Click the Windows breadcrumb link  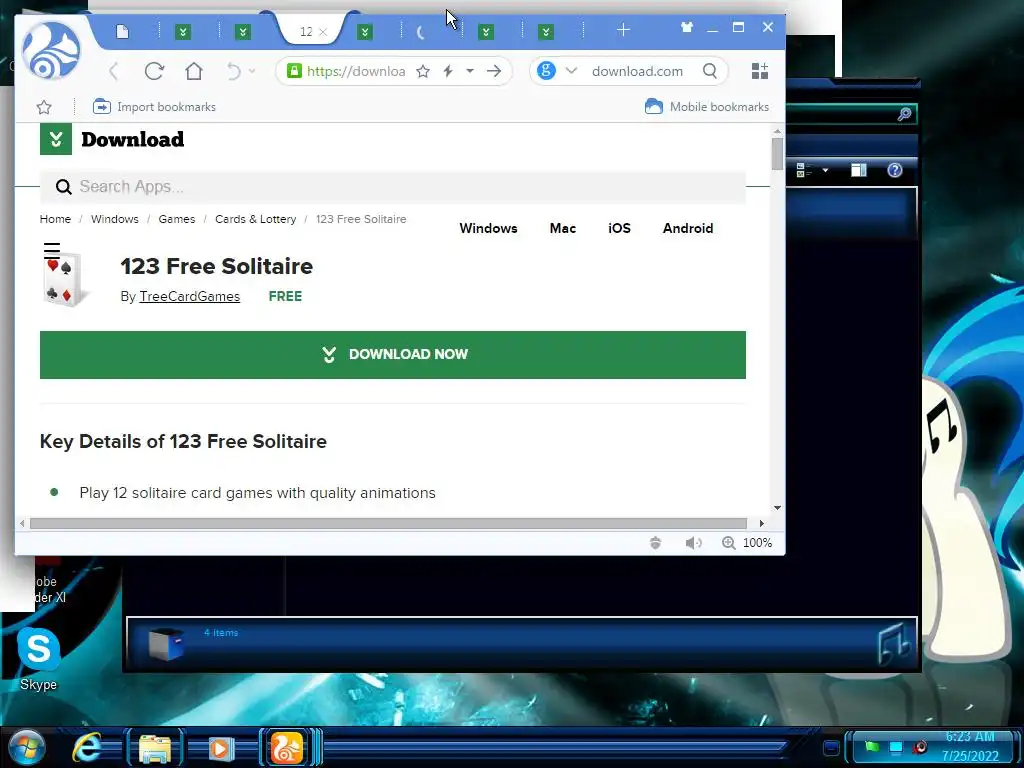click(114, 219)
